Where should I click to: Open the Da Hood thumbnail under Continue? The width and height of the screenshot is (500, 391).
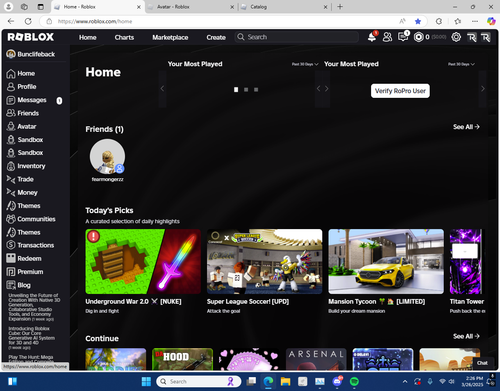(182, 359)
